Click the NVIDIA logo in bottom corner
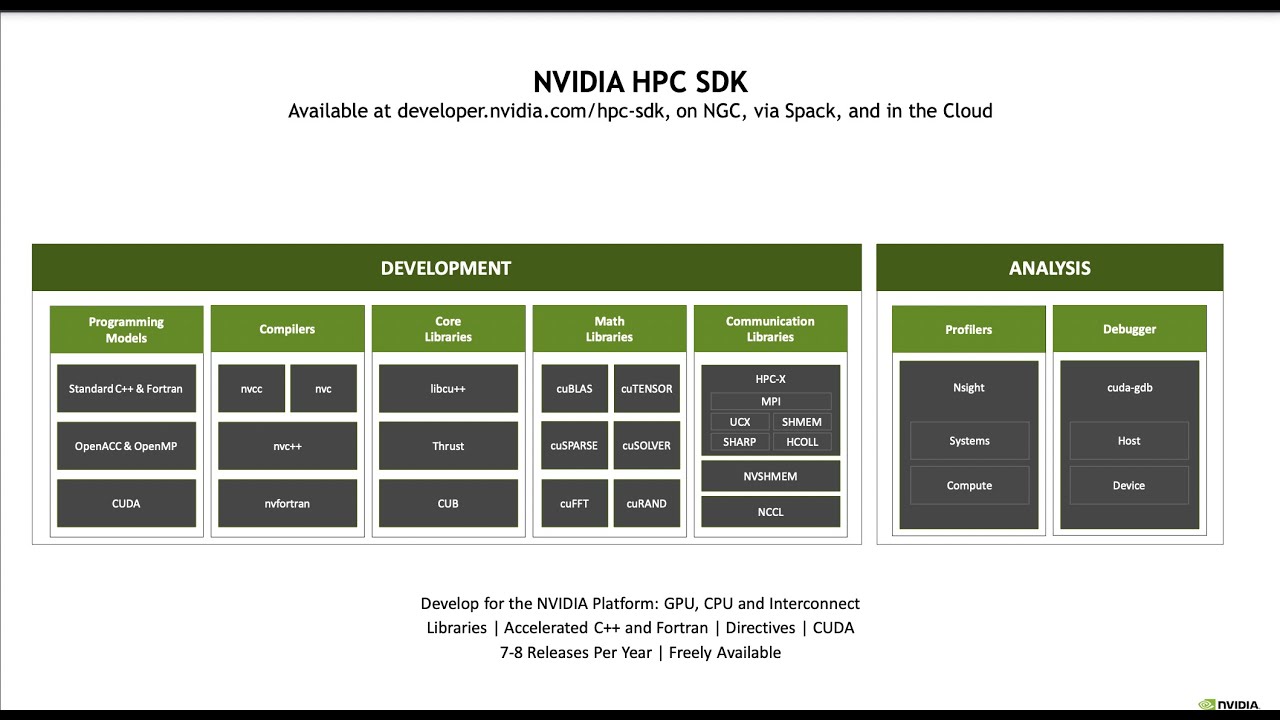1280x720 pixels. click(1228, 705)
